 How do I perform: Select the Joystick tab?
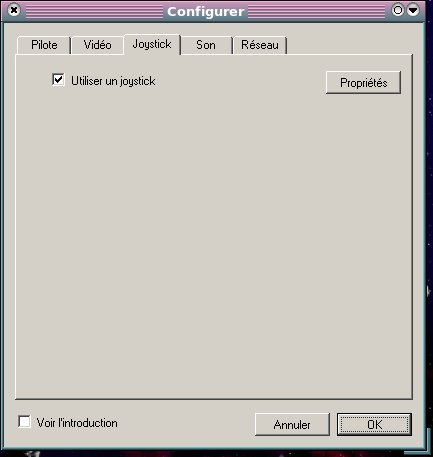coord(152,44)
